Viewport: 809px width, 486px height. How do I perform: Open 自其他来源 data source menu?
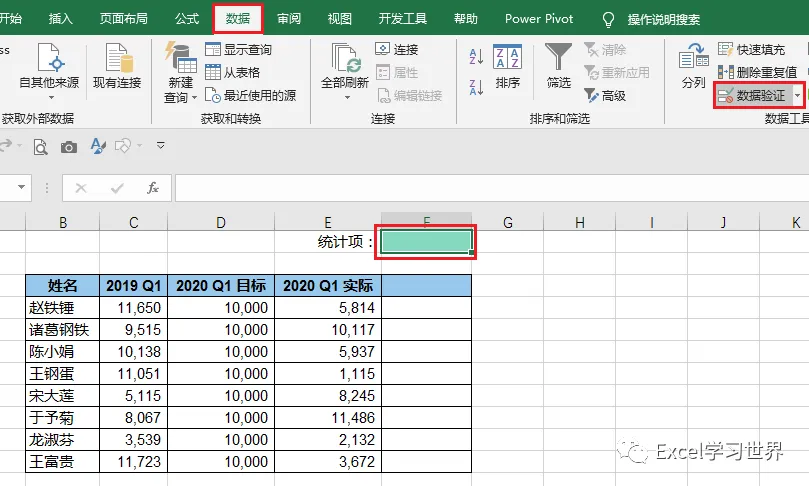pyautogui.click(x=49, y=72)
